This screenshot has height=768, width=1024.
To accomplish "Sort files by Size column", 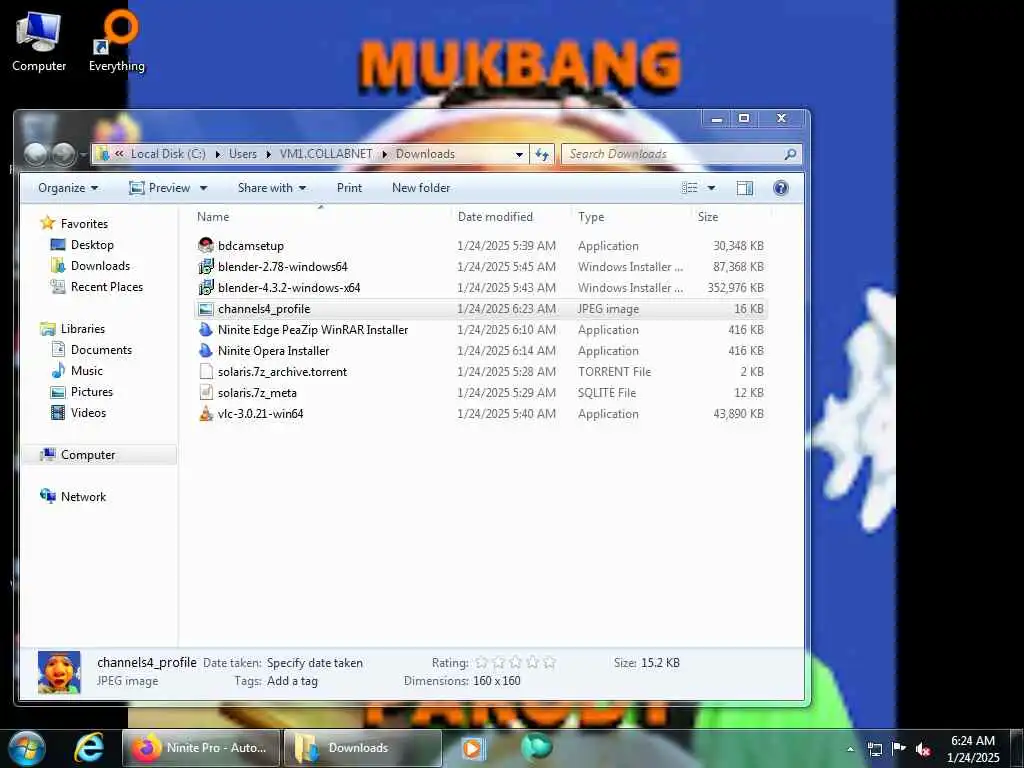I will 731,217.
